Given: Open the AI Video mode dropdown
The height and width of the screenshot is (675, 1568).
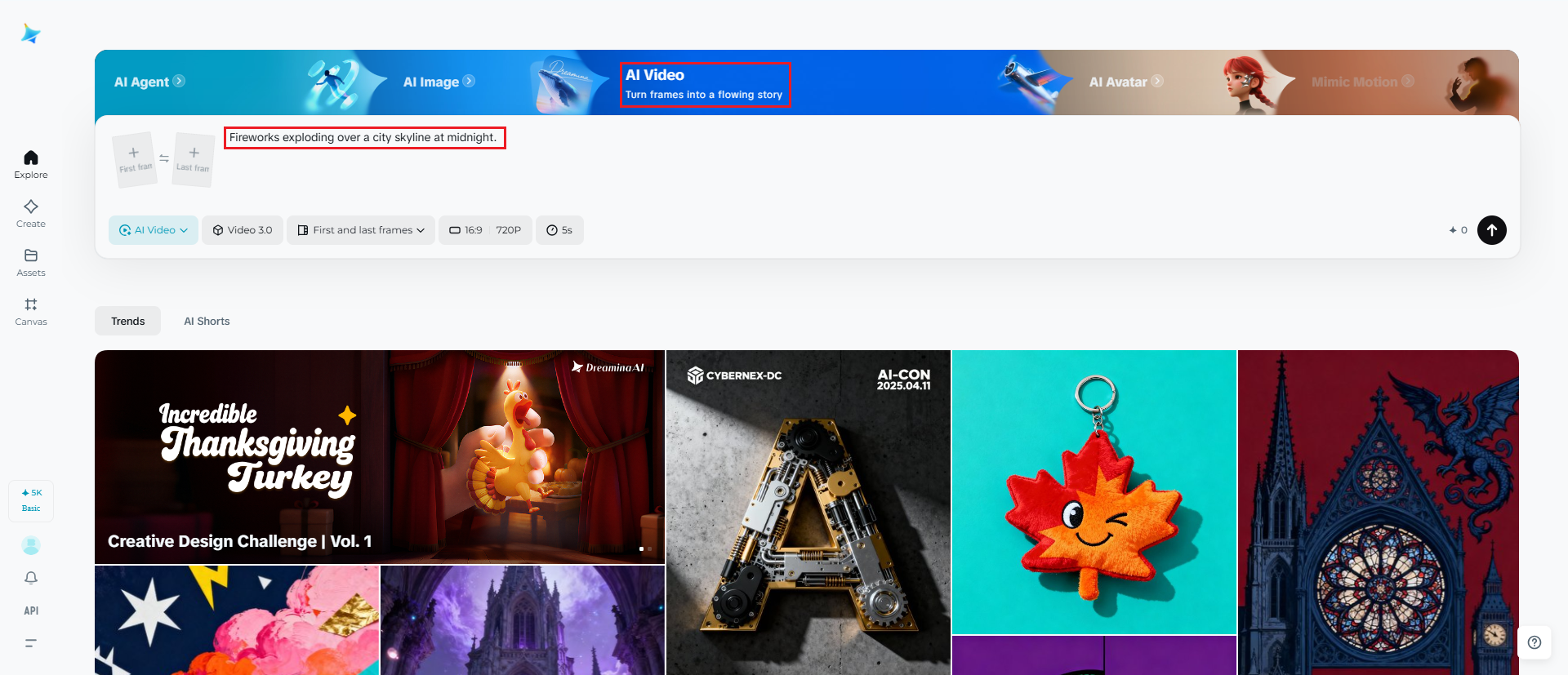Looking at the screenshot, I should pyautogui.click(x=154, y=230).
